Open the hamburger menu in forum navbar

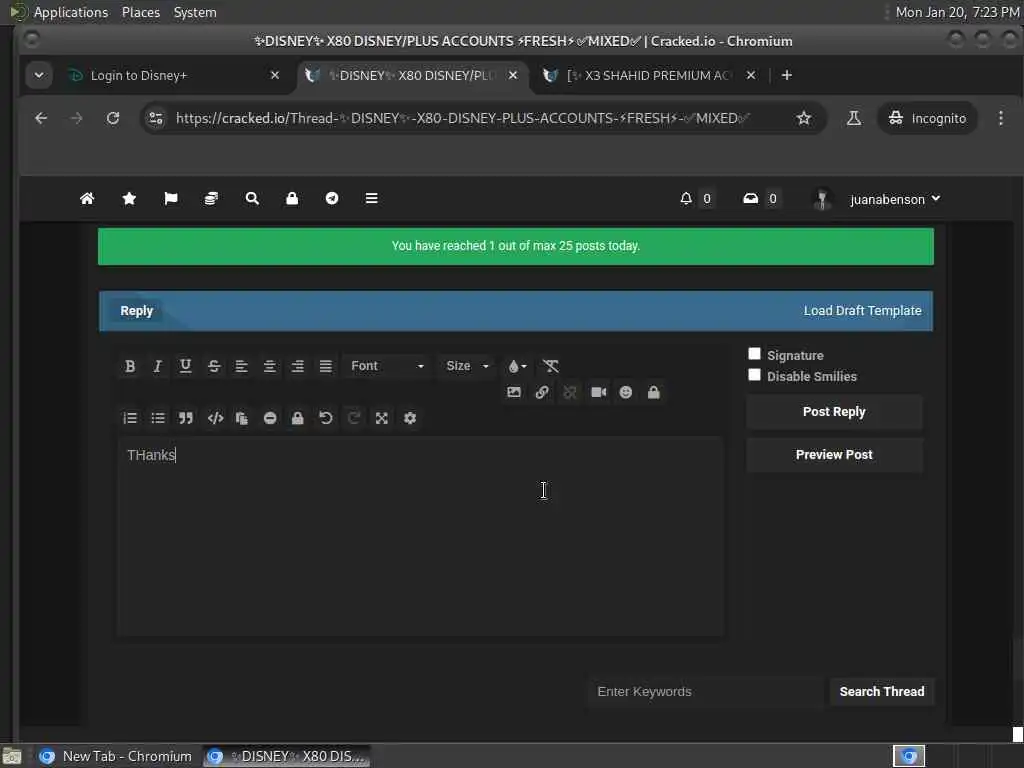[x=372, y=199]
